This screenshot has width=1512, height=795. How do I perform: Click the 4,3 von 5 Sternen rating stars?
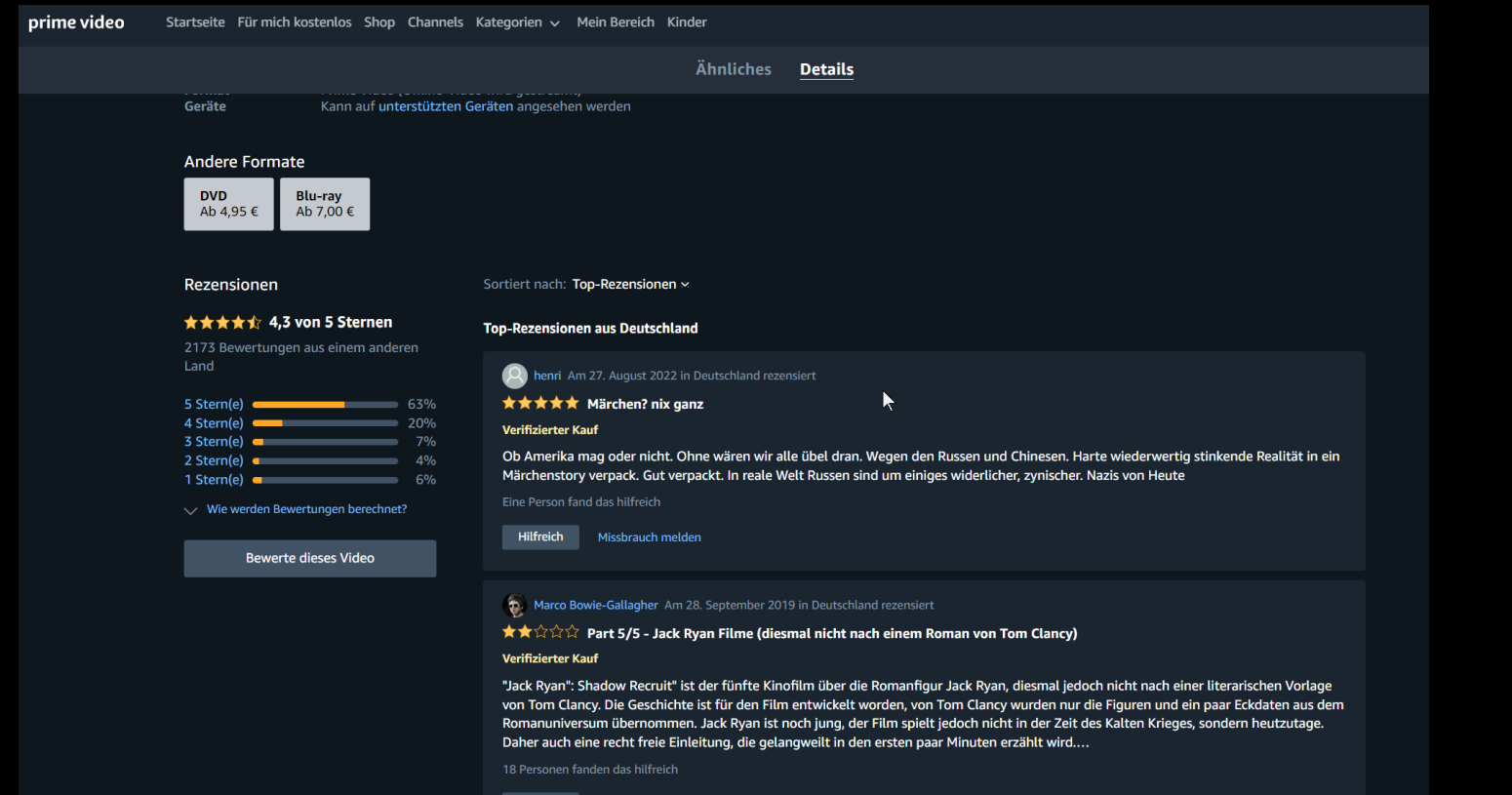tap(223, 323)
